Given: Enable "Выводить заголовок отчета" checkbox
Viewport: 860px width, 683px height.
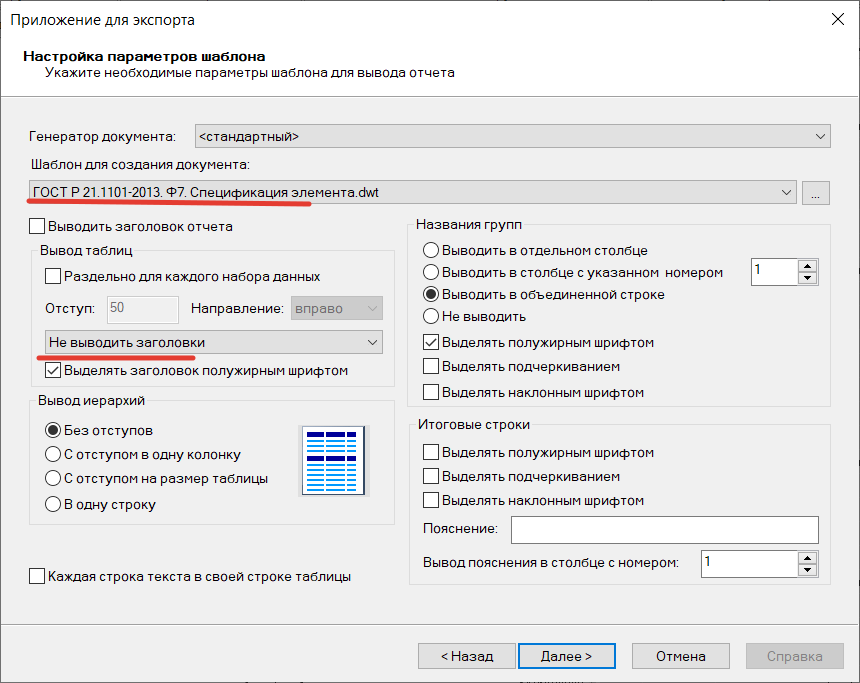Looking at the screenshot, I should point(38,226).
